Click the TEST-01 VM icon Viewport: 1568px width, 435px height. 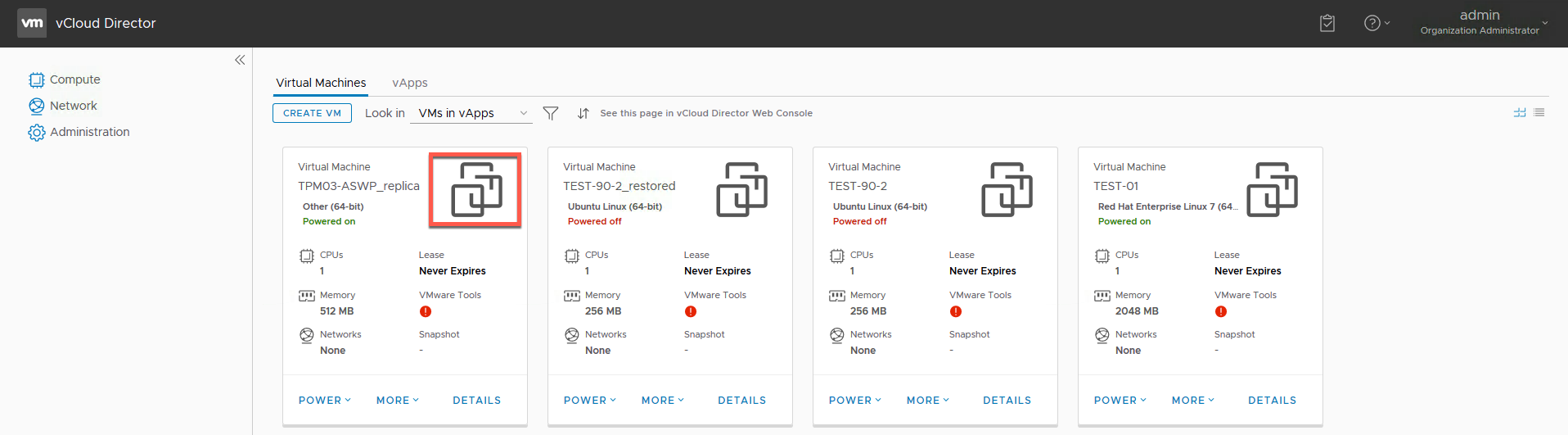coord(1272,189)
